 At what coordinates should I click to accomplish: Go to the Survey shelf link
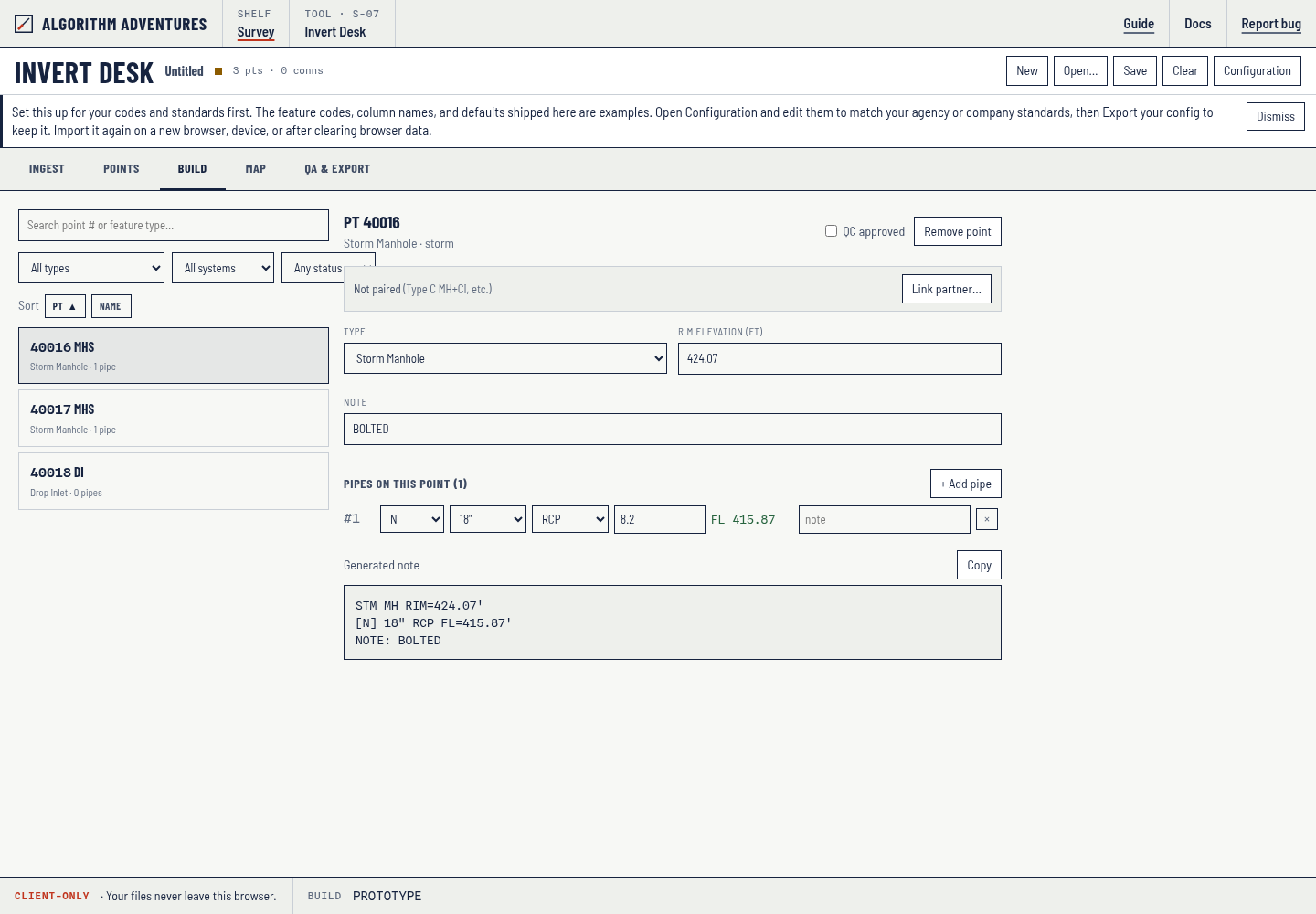pos(256,32)
